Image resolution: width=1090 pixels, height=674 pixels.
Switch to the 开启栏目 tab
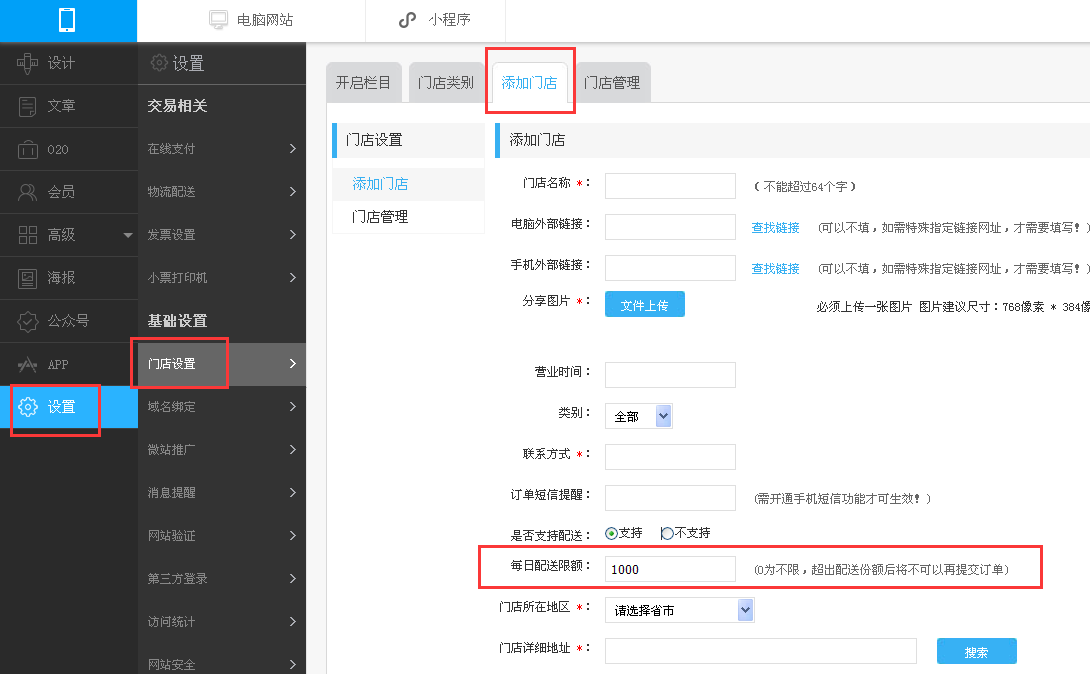tap(363, 83)
